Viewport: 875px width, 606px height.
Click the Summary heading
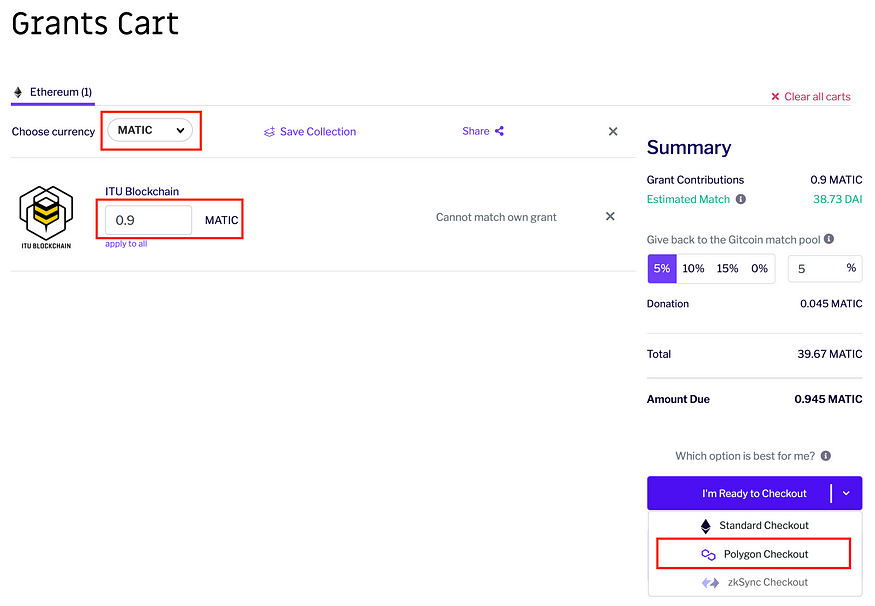tap(689, 147)
